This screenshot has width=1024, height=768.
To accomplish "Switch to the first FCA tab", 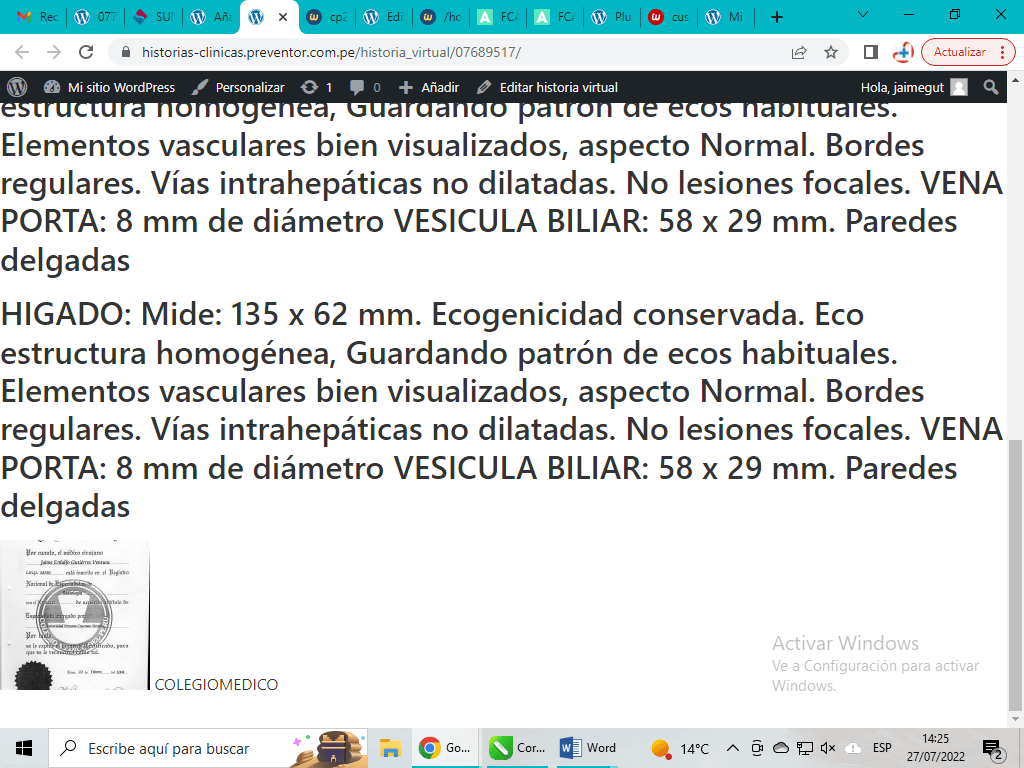I will [x=498, y=17].
